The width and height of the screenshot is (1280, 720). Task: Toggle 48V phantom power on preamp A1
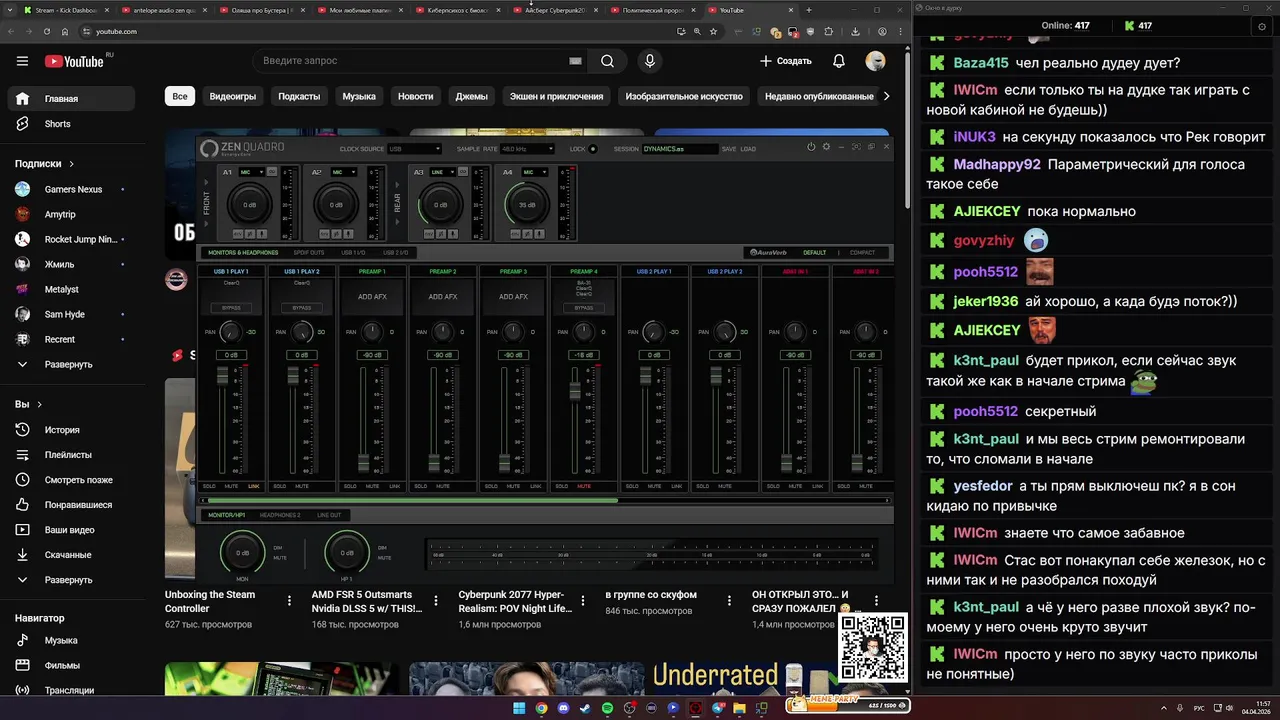coord(237,234)
